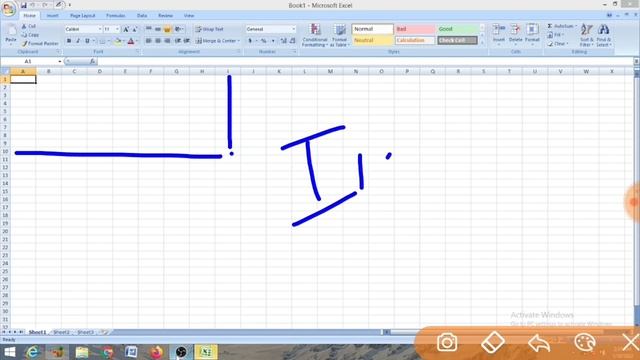Open the General number format dropdown
640x360 pixels.
point(293,29)
